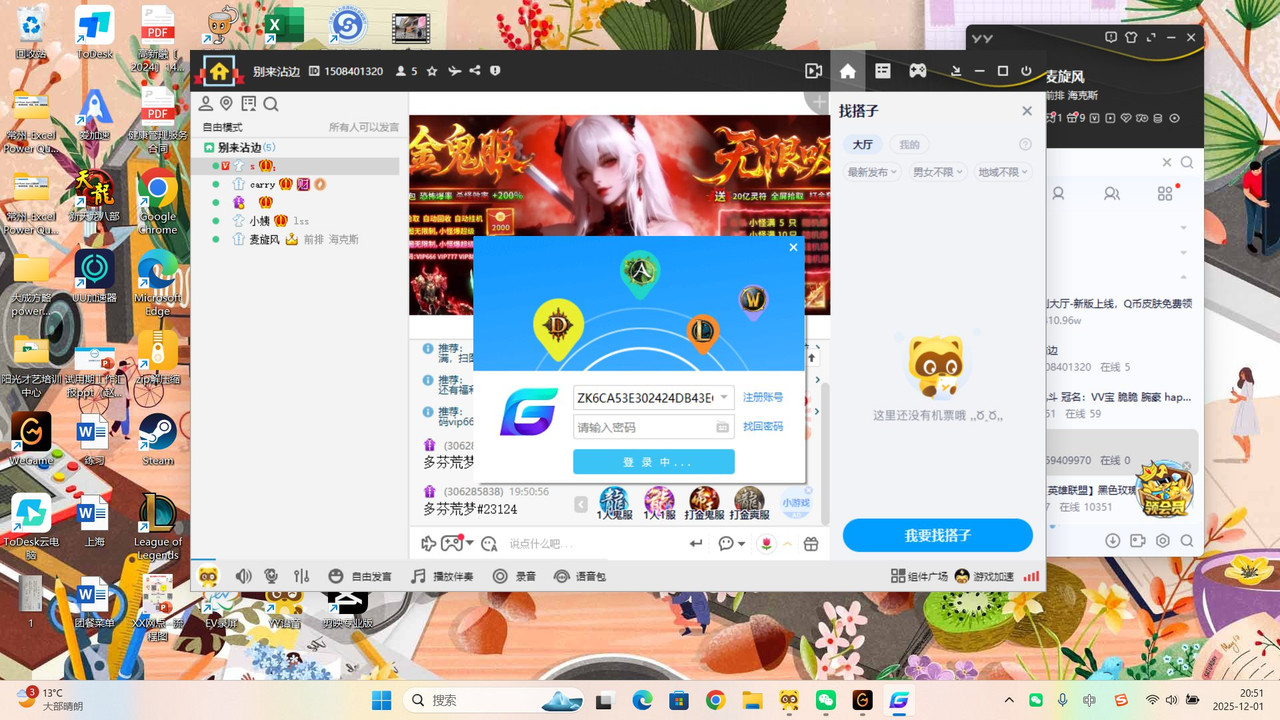
Task: Click the flower gift icon
Action: (x=766, y=543)
